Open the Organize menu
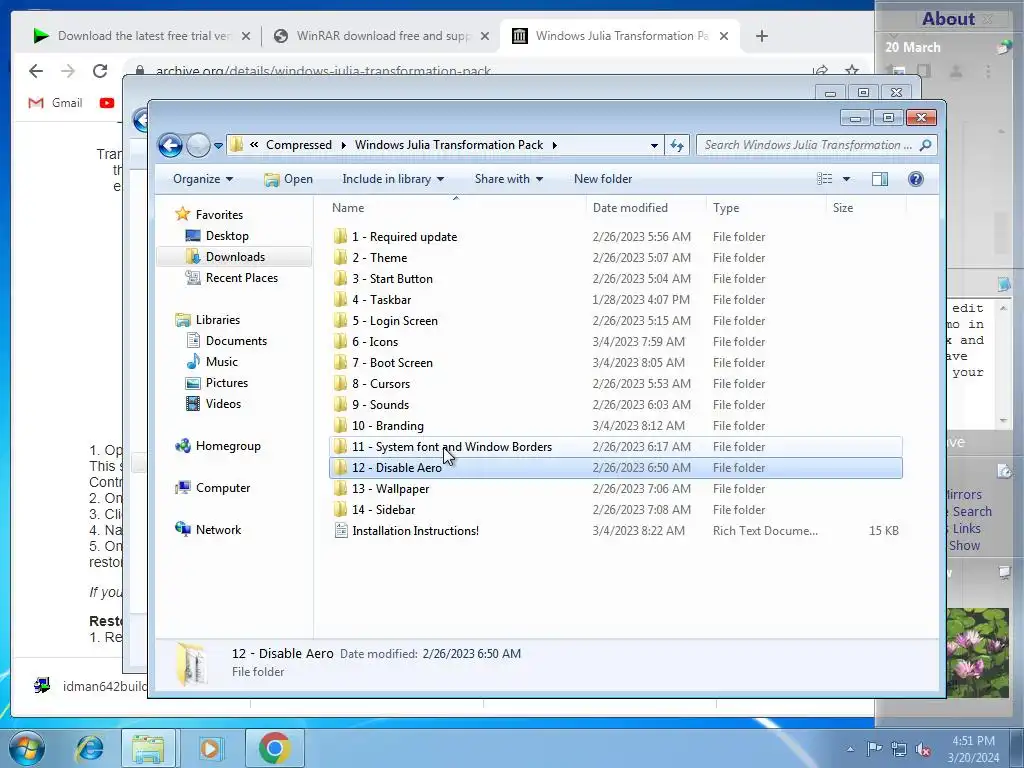The width and height of the screenshot is (1024, 768). click(203, 179)
